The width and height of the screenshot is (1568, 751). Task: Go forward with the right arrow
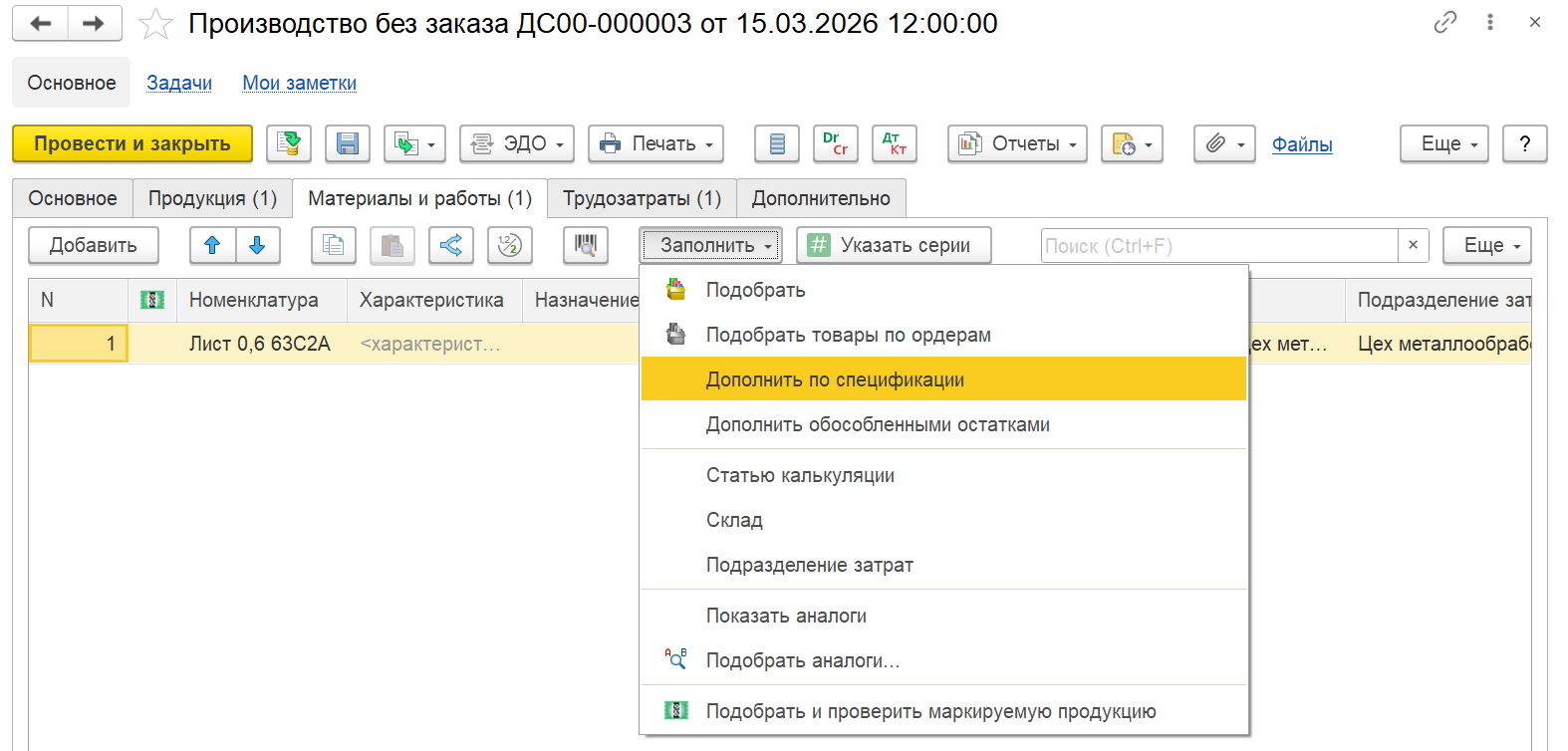(95, 23)
